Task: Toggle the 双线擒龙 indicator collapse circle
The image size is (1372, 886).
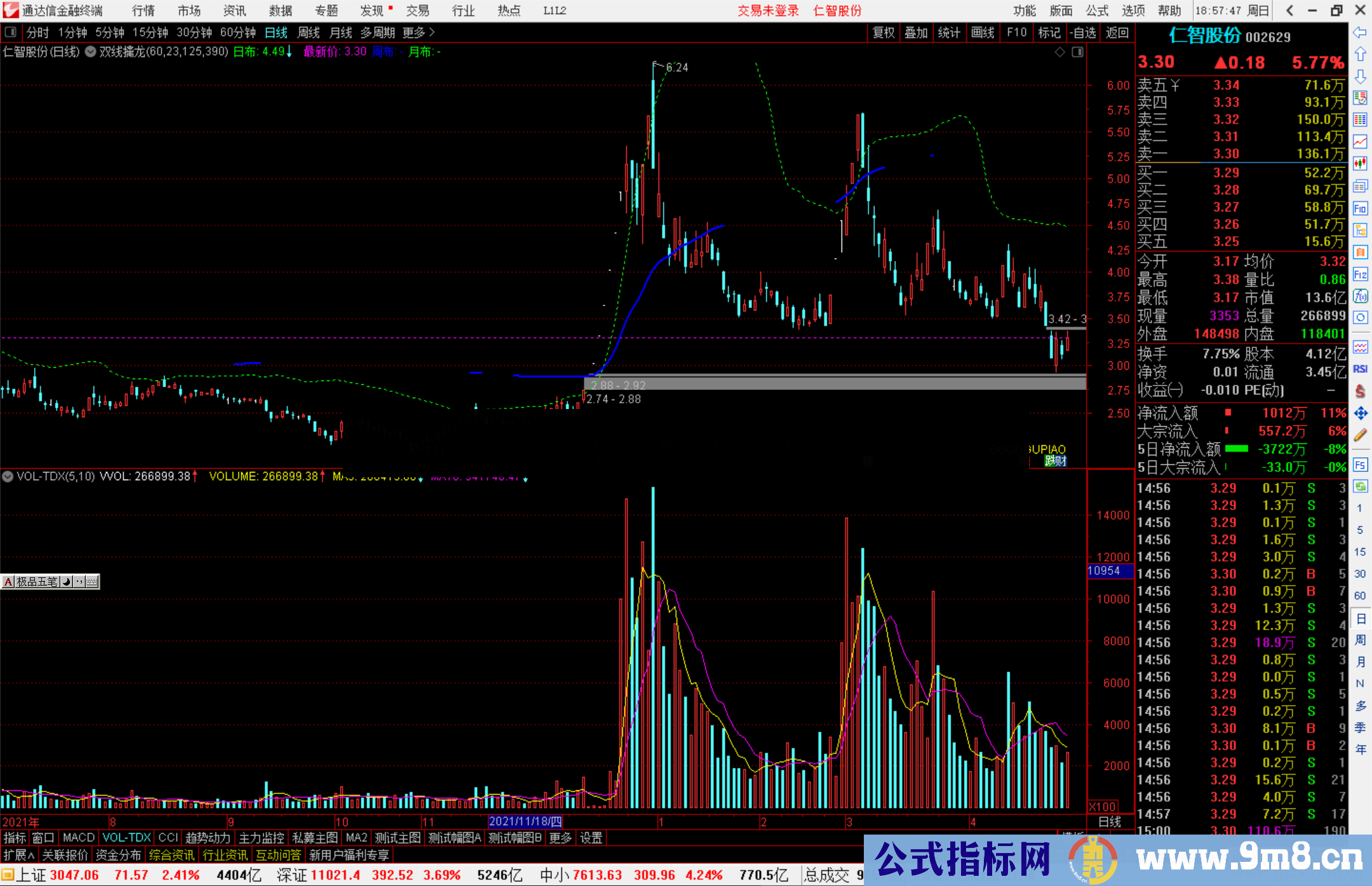Action: [x=90, y=51]
